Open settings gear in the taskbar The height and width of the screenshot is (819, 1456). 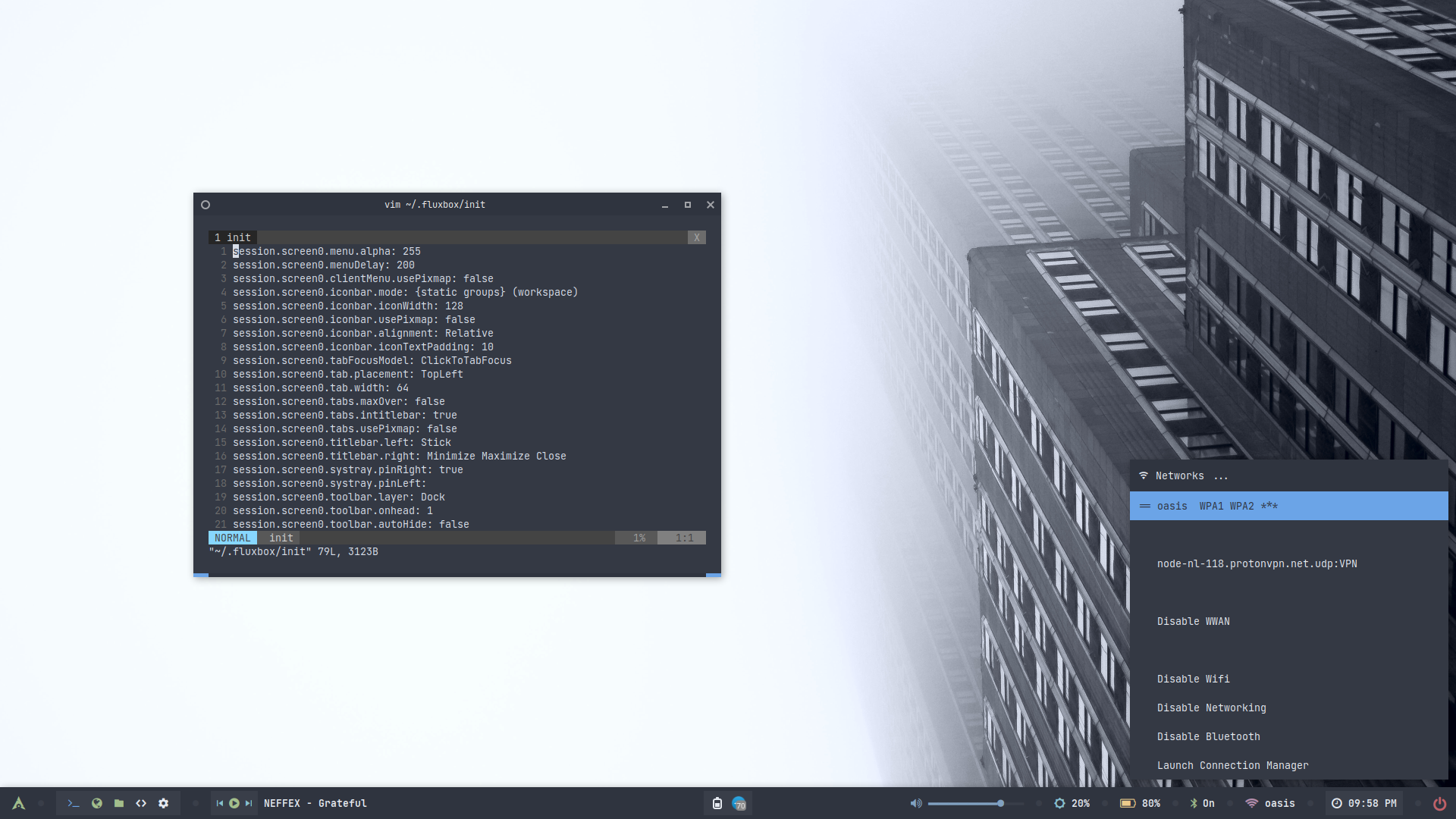pos(164,803)
